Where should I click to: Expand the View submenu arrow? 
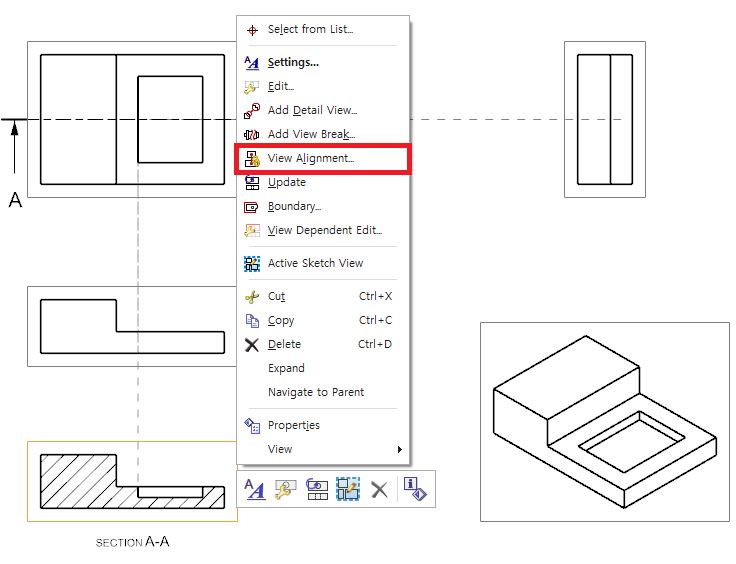[x=399, y=449]
